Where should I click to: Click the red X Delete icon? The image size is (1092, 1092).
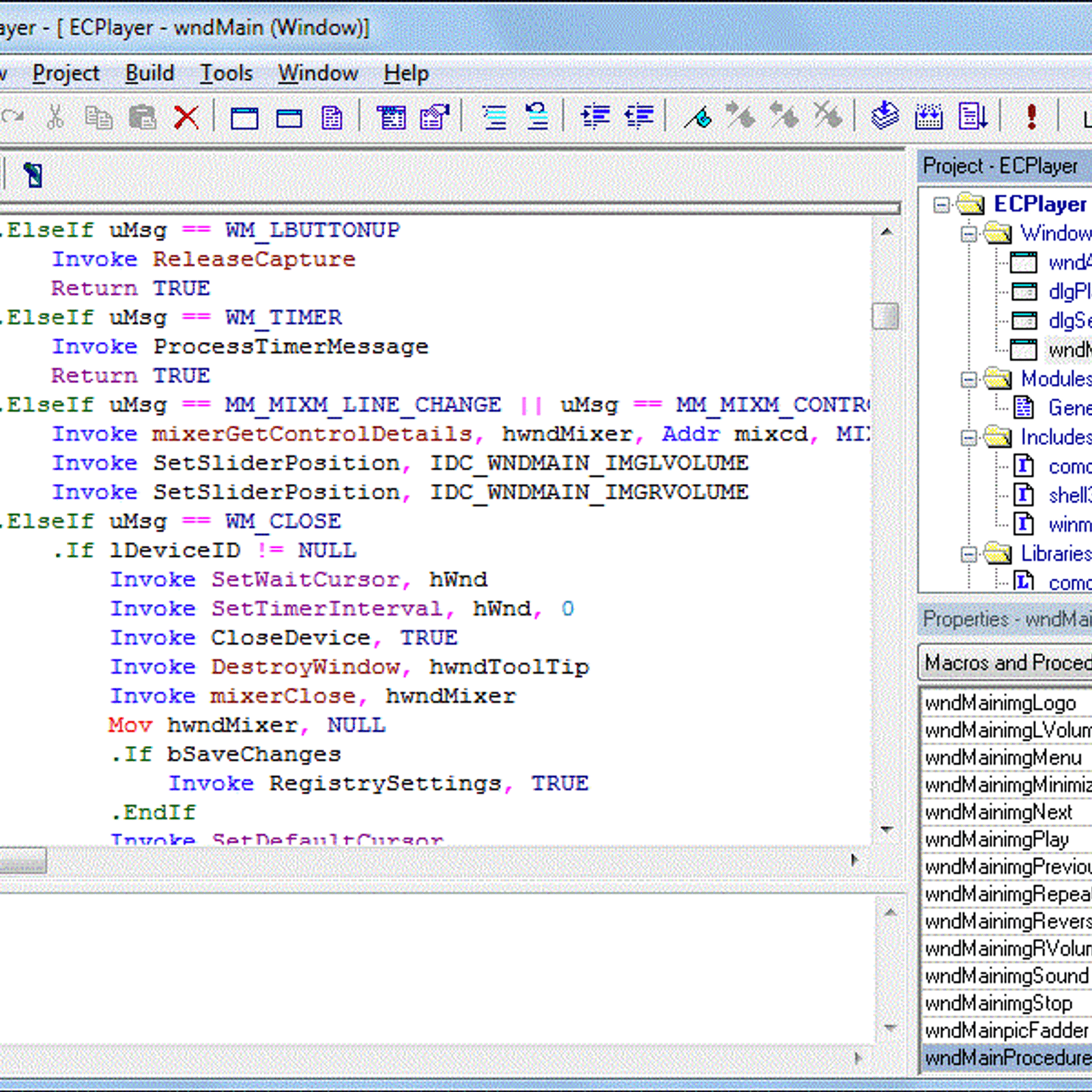click(x=186, y=117)
